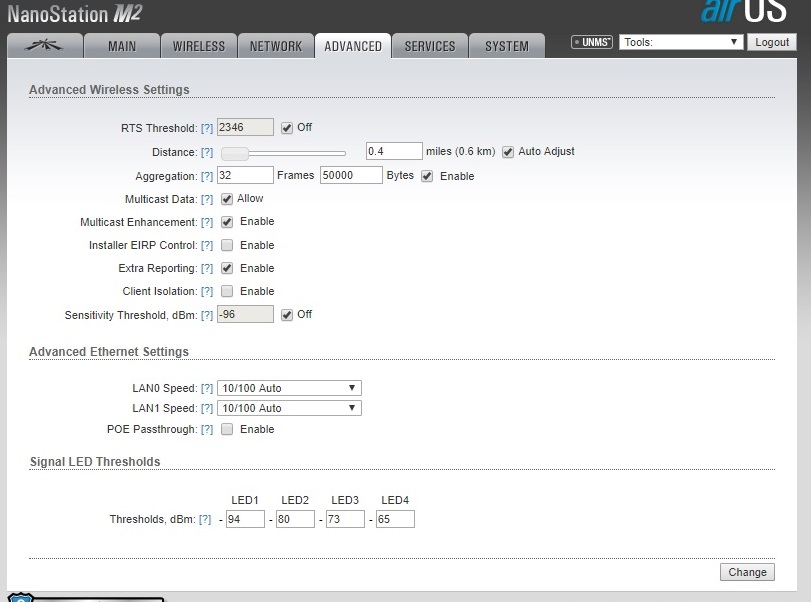The height and width of the screenshot is (602, 811).
Task: Toggle Aggregation Enable checkbox
Action: (427, 176)
